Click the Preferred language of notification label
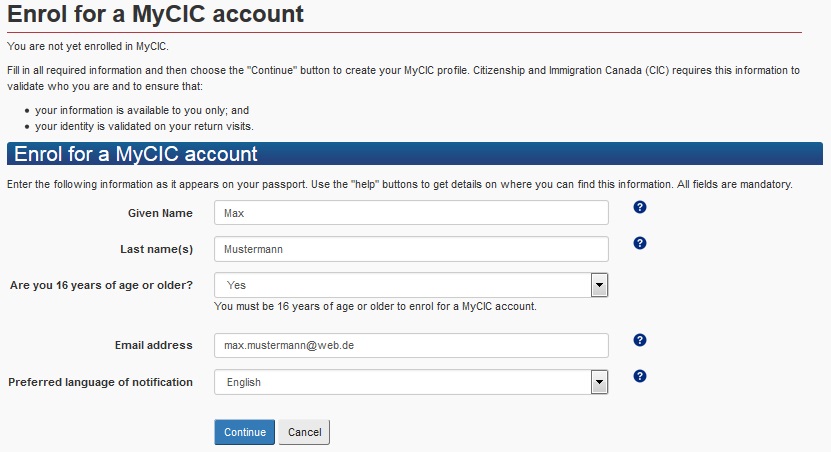Image resolution: width=831 pixels, height=452 pixels. (x=100, y=382)
